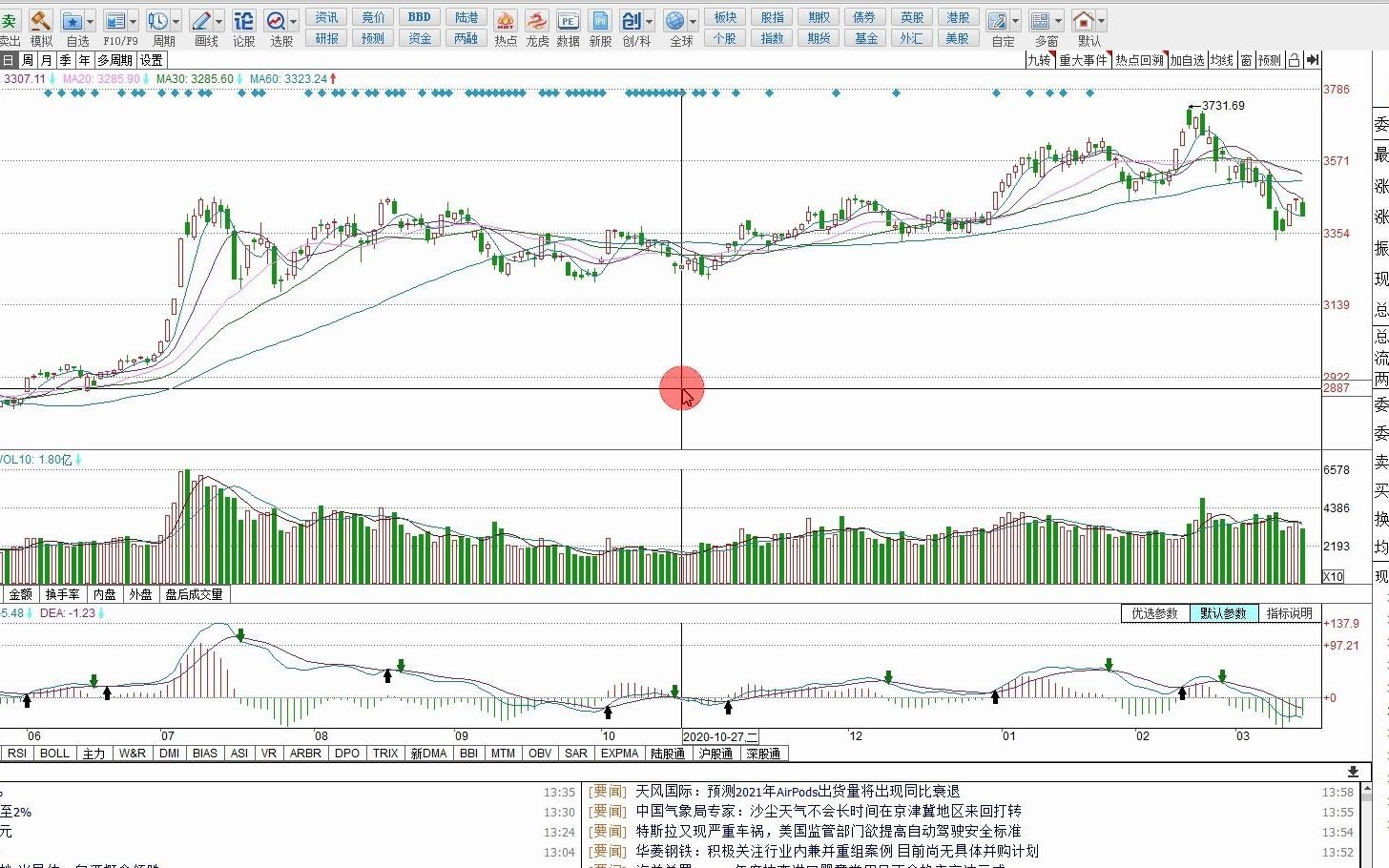1389x868 pixels.
Task: Expand the 自定 dropdown arrow
Action: point(1015,20)
